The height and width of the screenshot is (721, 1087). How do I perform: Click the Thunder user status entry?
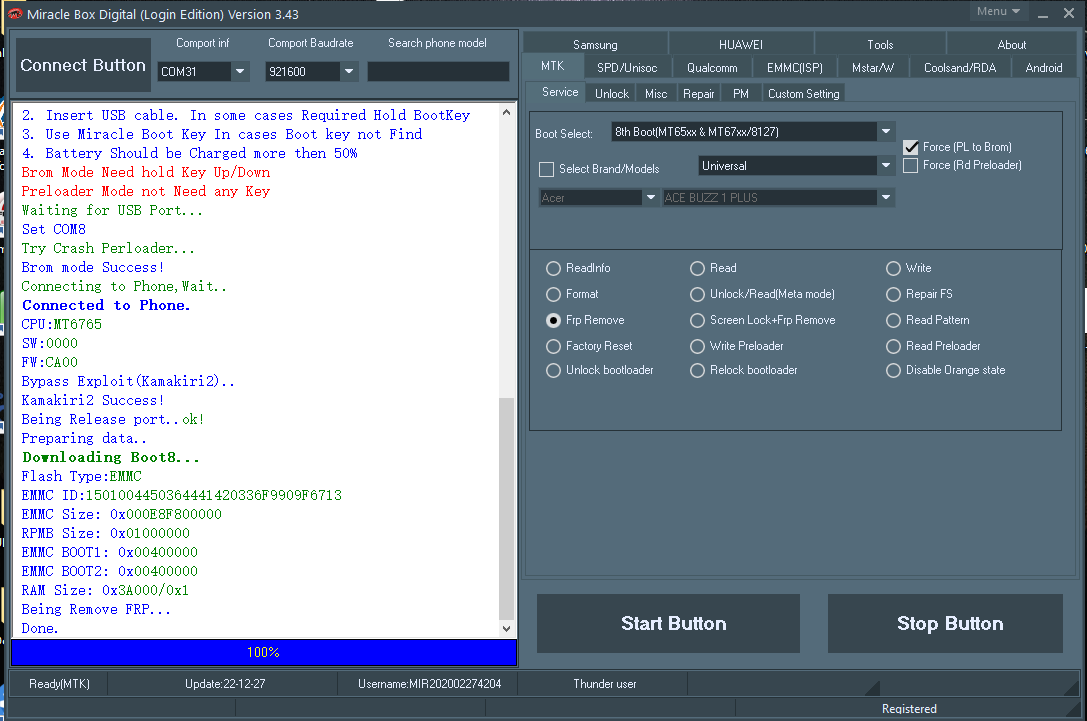pyautogui.click(x=605, y=684)
